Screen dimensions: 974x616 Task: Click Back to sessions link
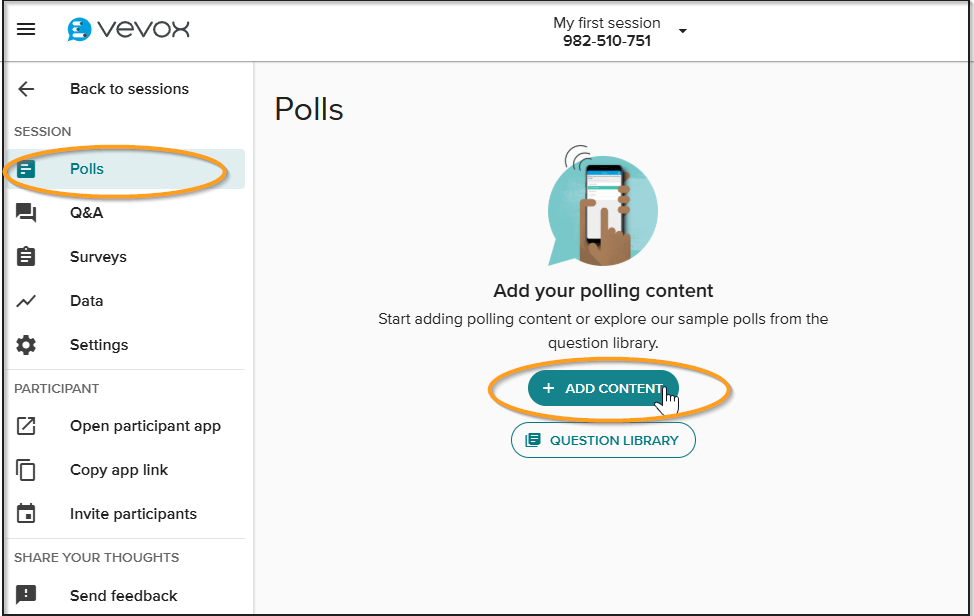pyautogui.click(x=129, y=89)
